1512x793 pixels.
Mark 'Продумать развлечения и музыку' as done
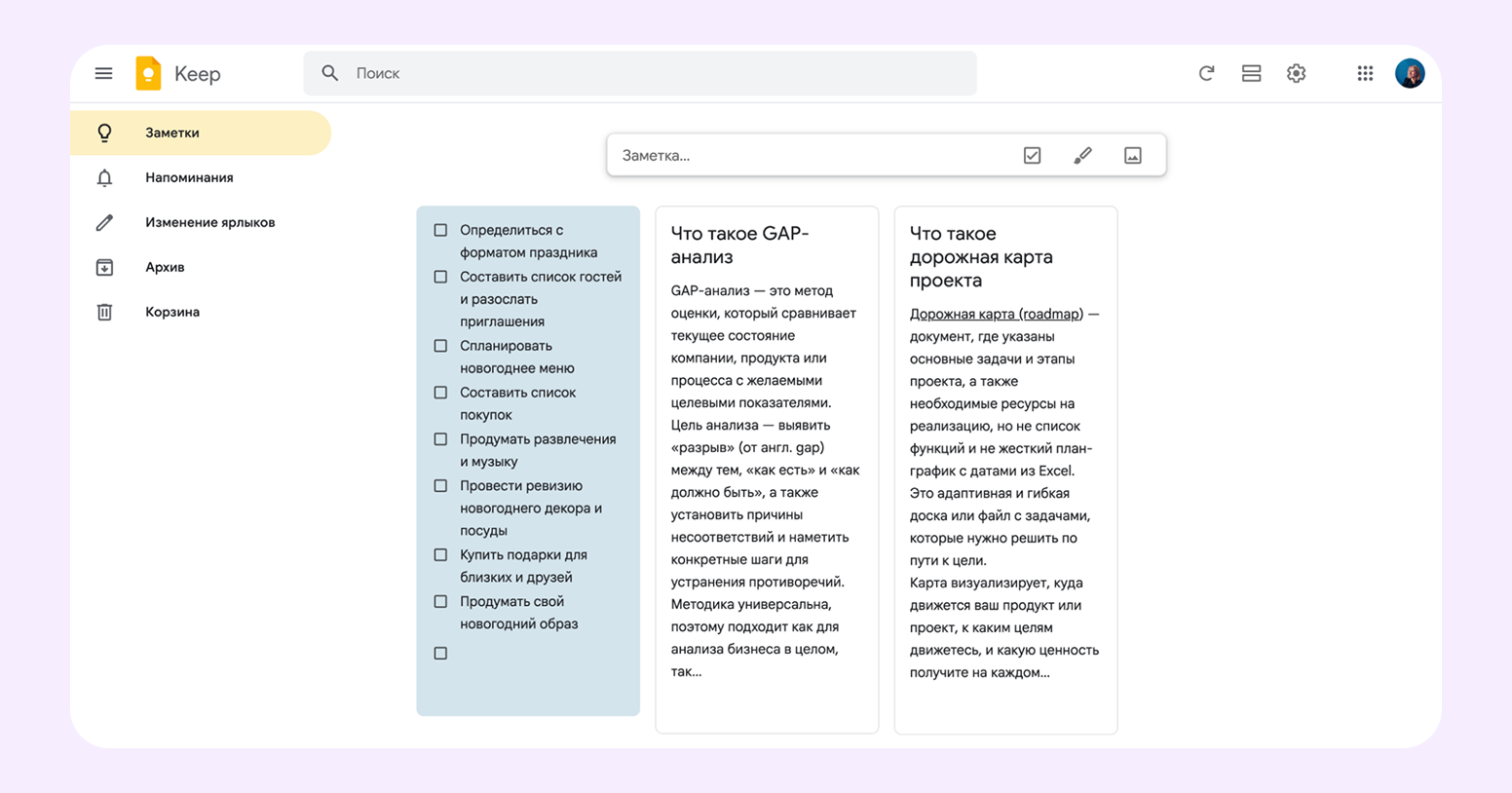pos(440,439)
